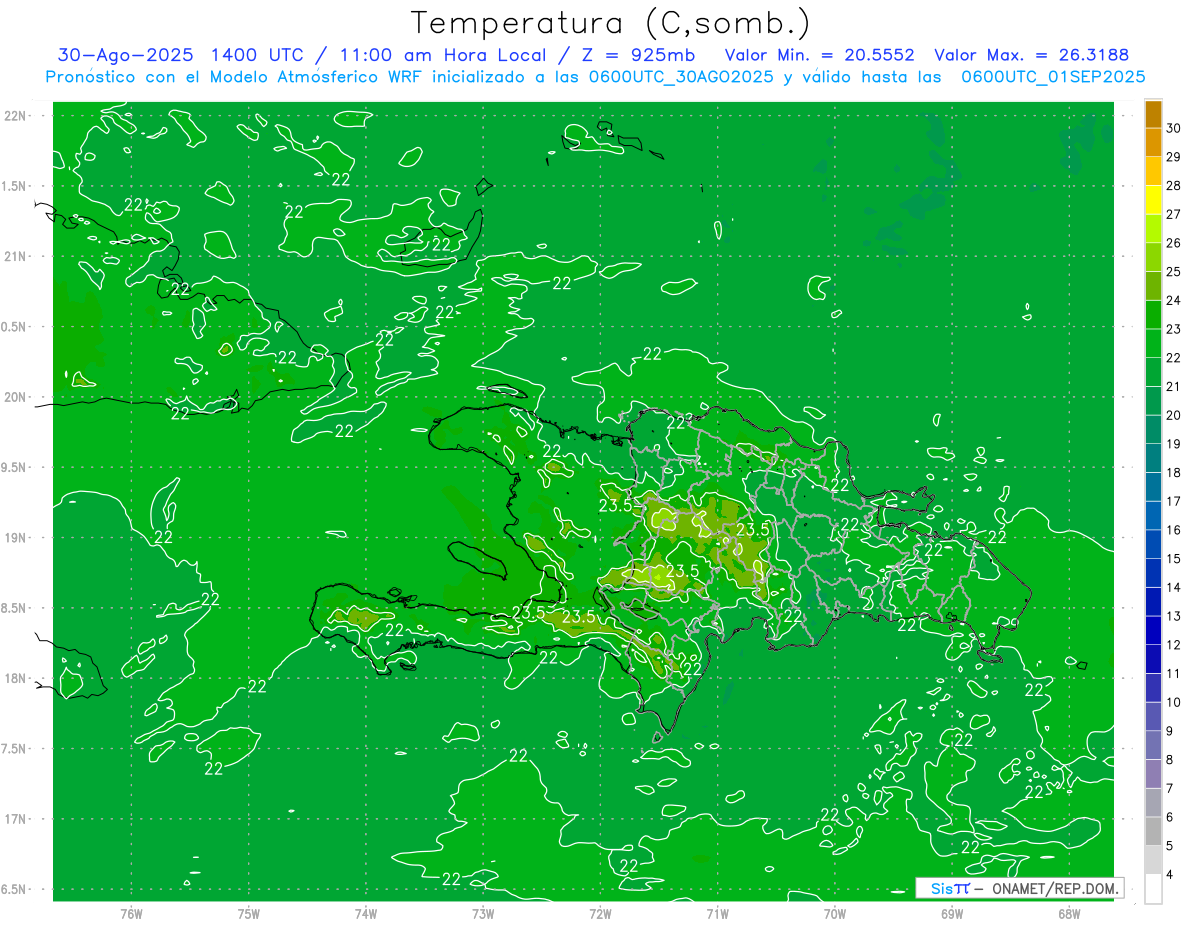
Task: Click the "17N" latitude axis label
Action: pyautogui.click(x=16, y=819)
